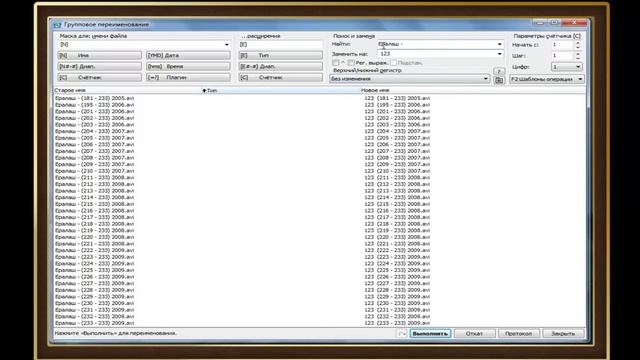
Task: Select old name Ералаш - (222 - 233) 2009.avi
Action: click(x=95, y=250)
